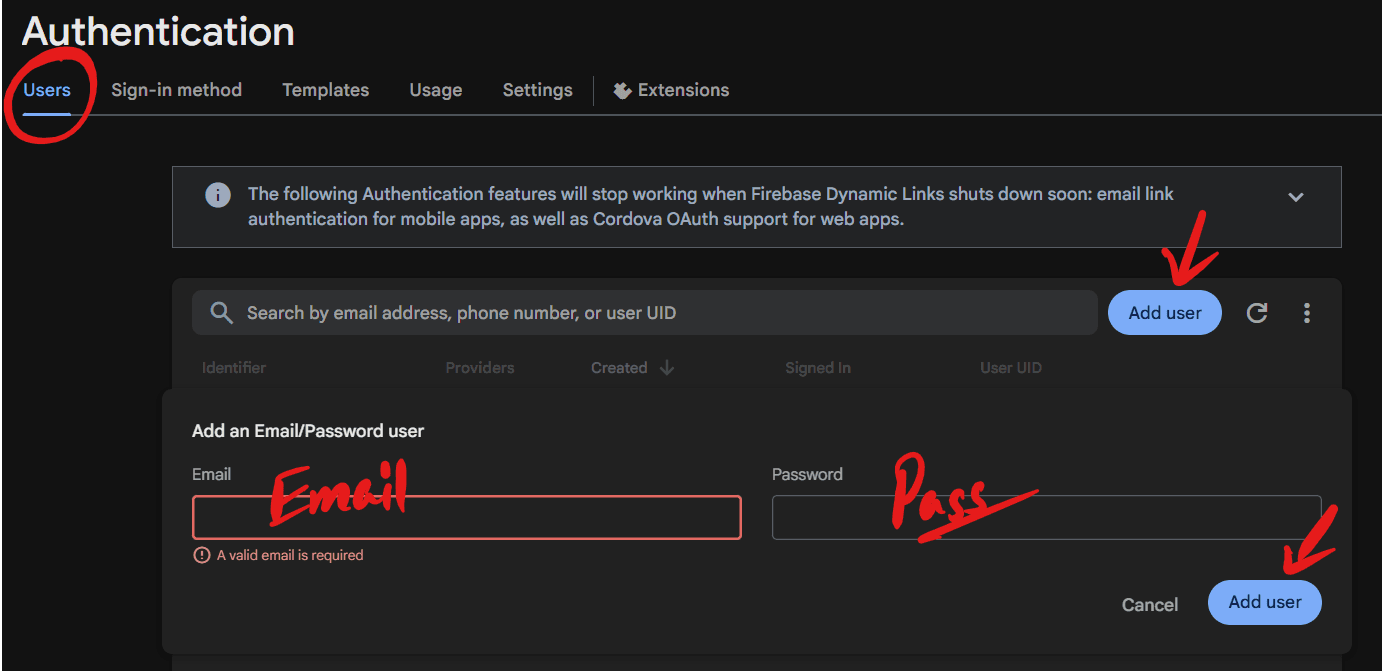The image size is (1382, 671).
Task: Click the Authentication page title
Action: pyautogui.click(x=158, y=32)
